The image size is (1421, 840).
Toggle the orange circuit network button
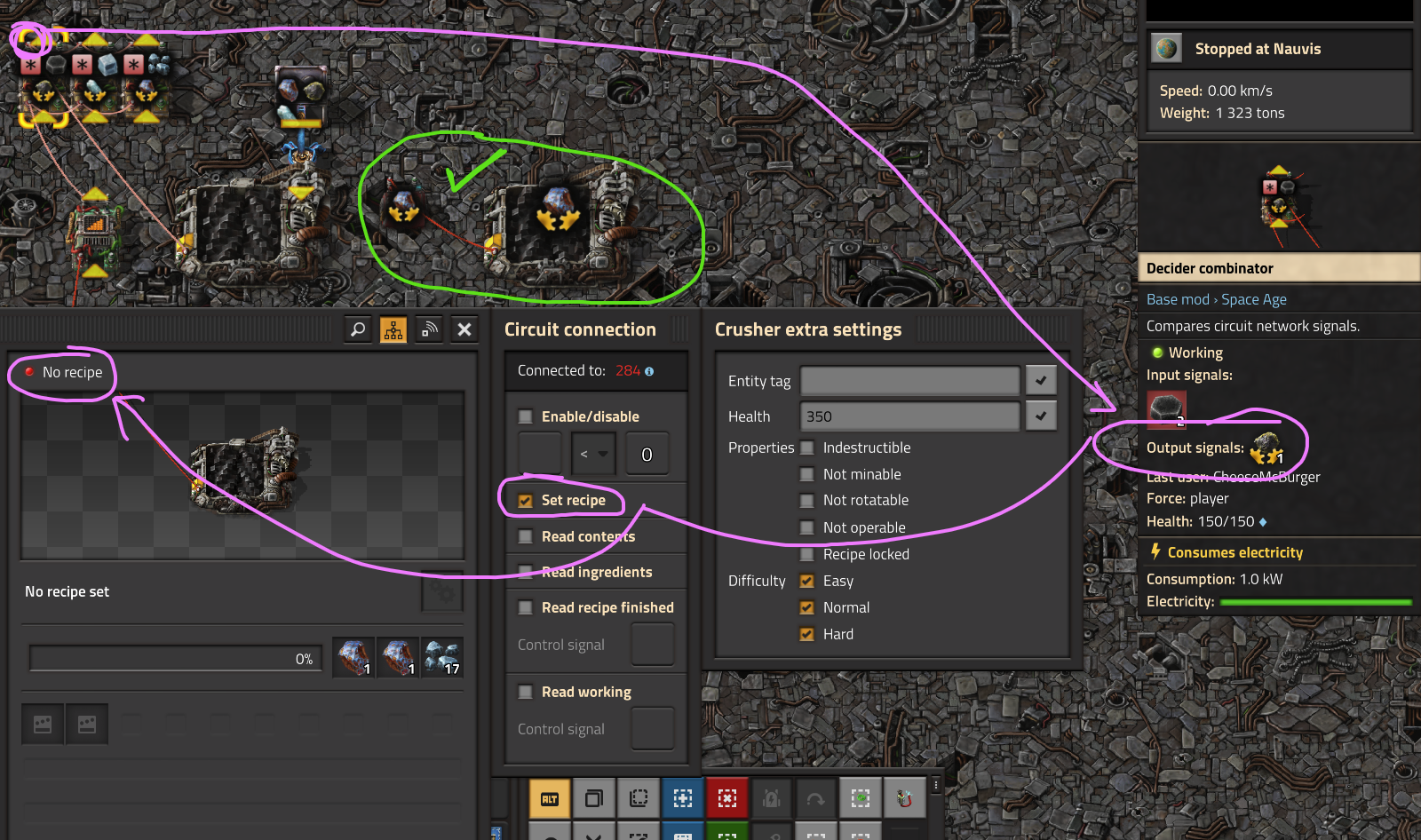(393, 329)
